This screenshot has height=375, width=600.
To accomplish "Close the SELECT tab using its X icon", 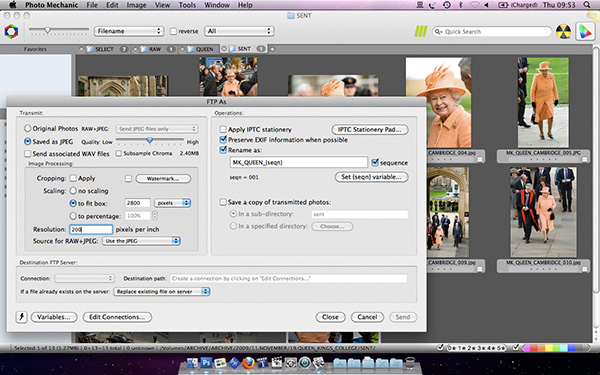I will 82,49.
